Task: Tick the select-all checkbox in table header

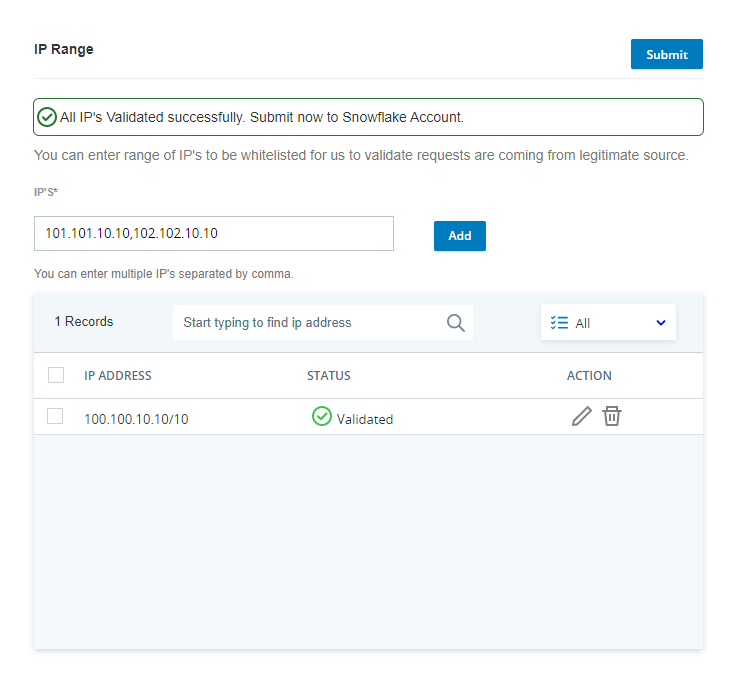Action: tap(56, 375)
